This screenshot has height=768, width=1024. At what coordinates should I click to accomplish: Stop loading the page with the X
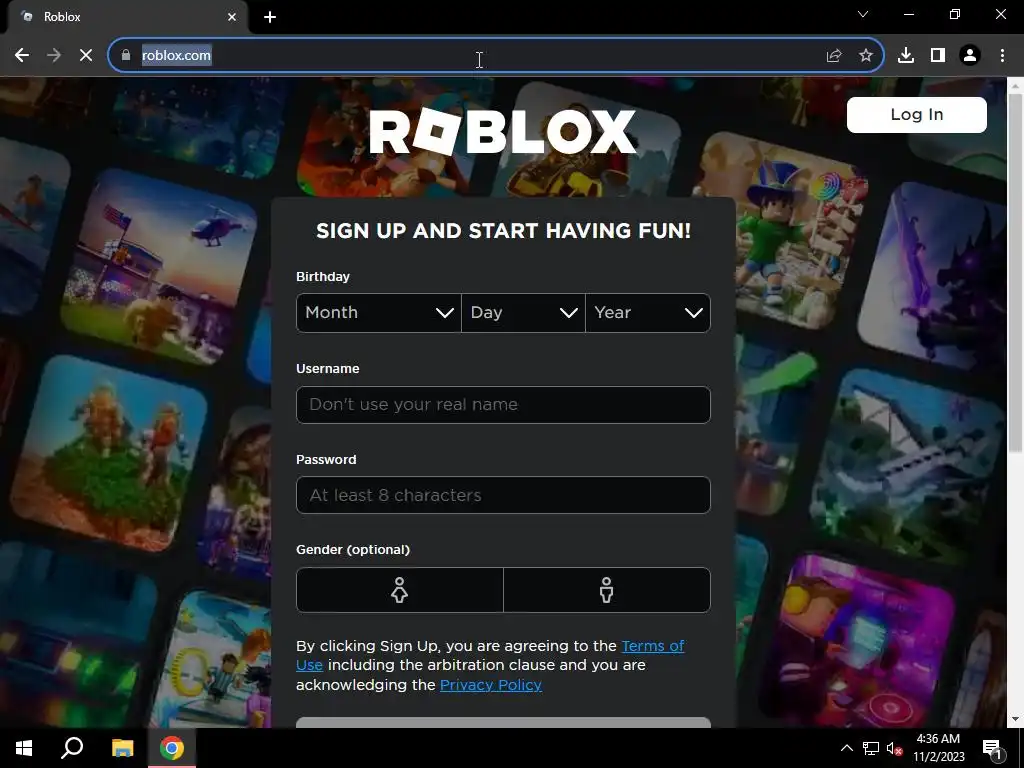(x=86, y=56)
